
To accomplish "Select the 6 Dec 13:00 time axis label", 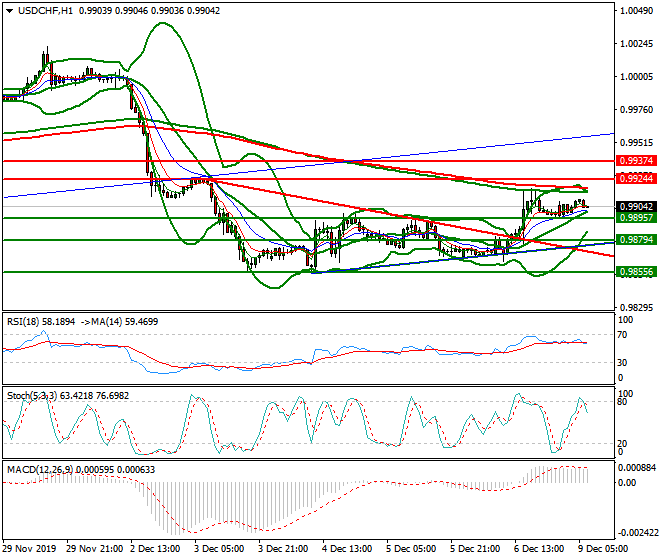I will (x=539, y=549).
